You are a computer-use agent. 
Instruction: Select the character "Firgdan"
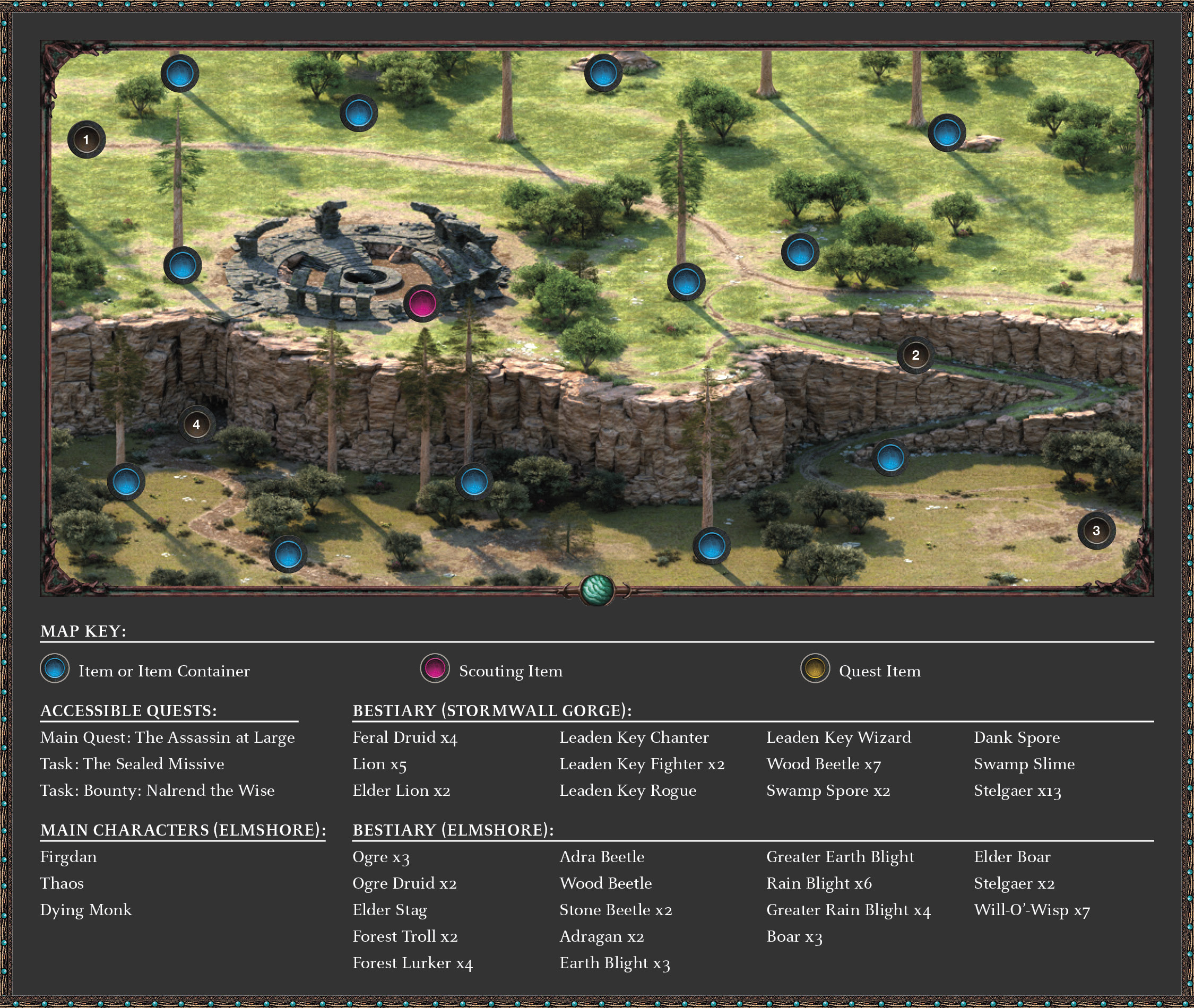pyautogui.click(x=68, y=857)
